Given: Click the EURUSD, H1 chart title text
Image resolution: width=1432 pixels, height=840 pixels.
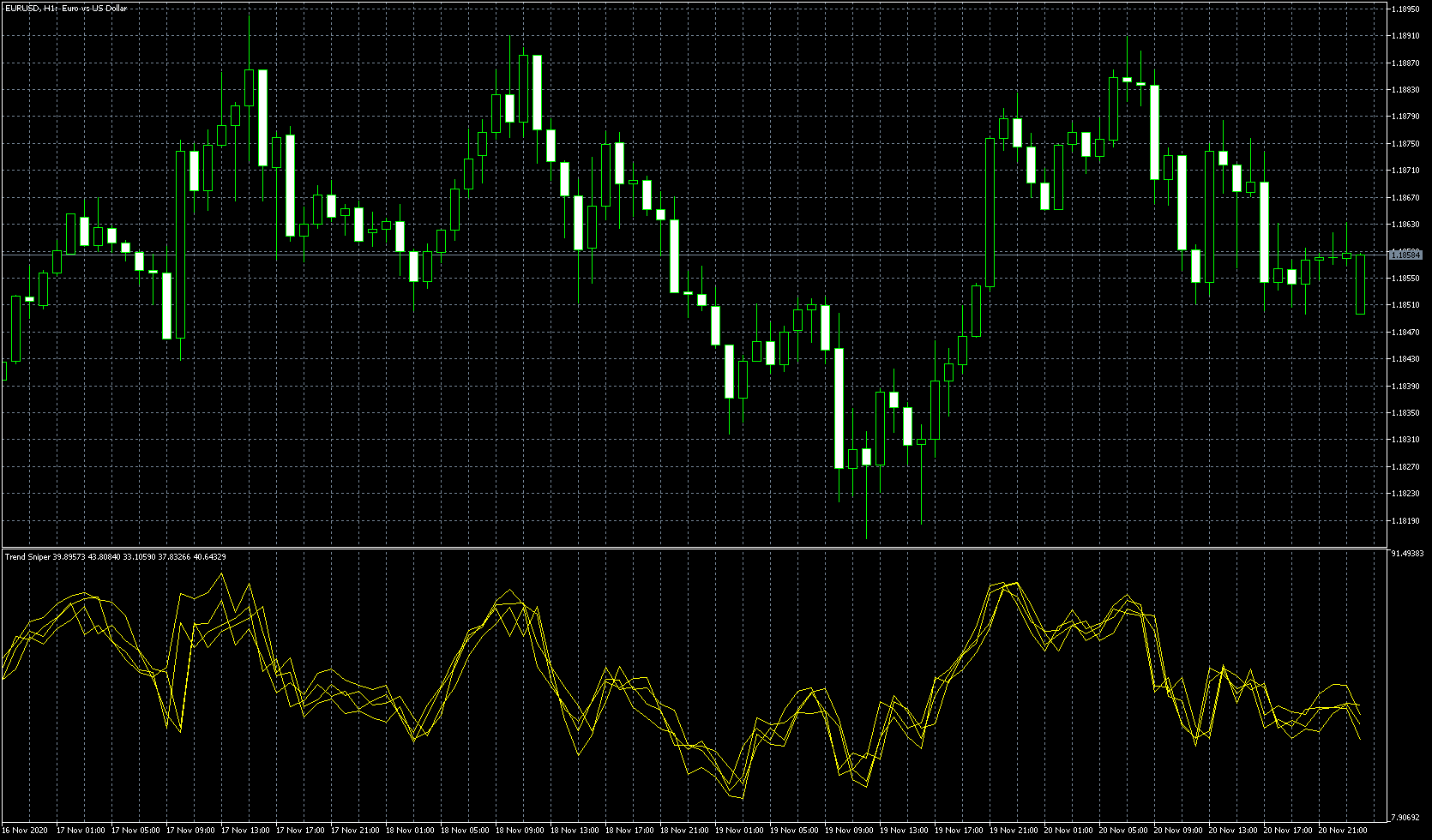Looking at the screenshot, I should tap(66, 9).
